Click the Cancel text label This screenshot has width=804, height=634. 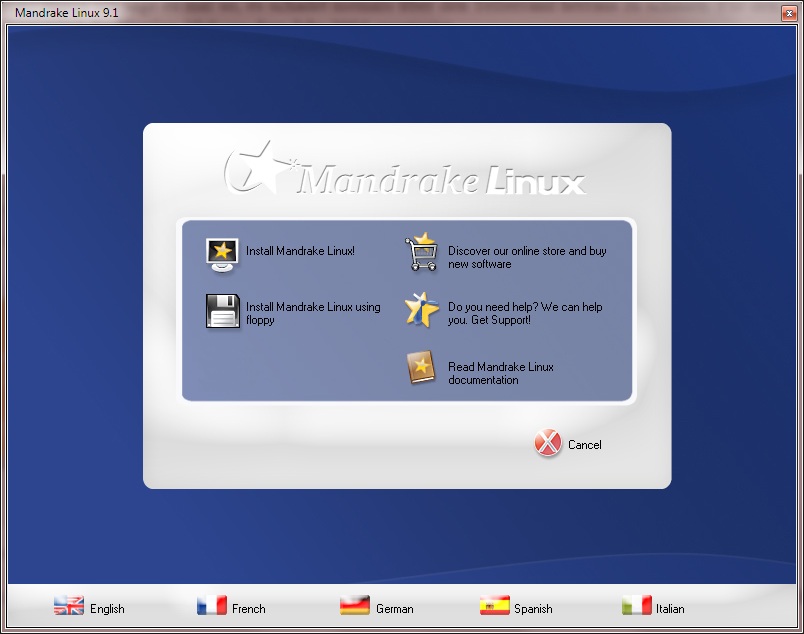(x=585, y=445)
